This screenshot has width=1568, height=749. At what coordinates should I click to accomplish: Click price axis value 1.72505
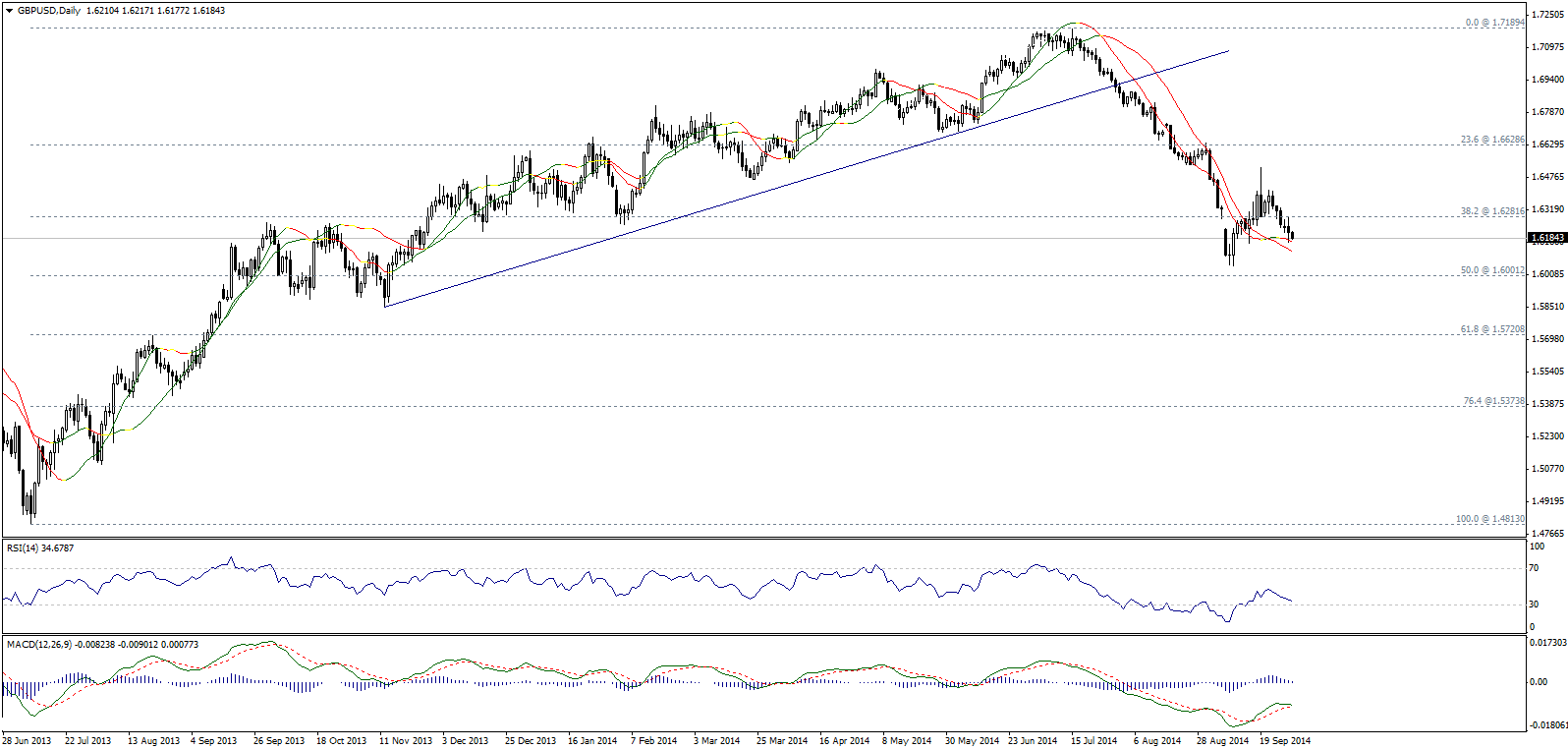tap(1548, 17)
